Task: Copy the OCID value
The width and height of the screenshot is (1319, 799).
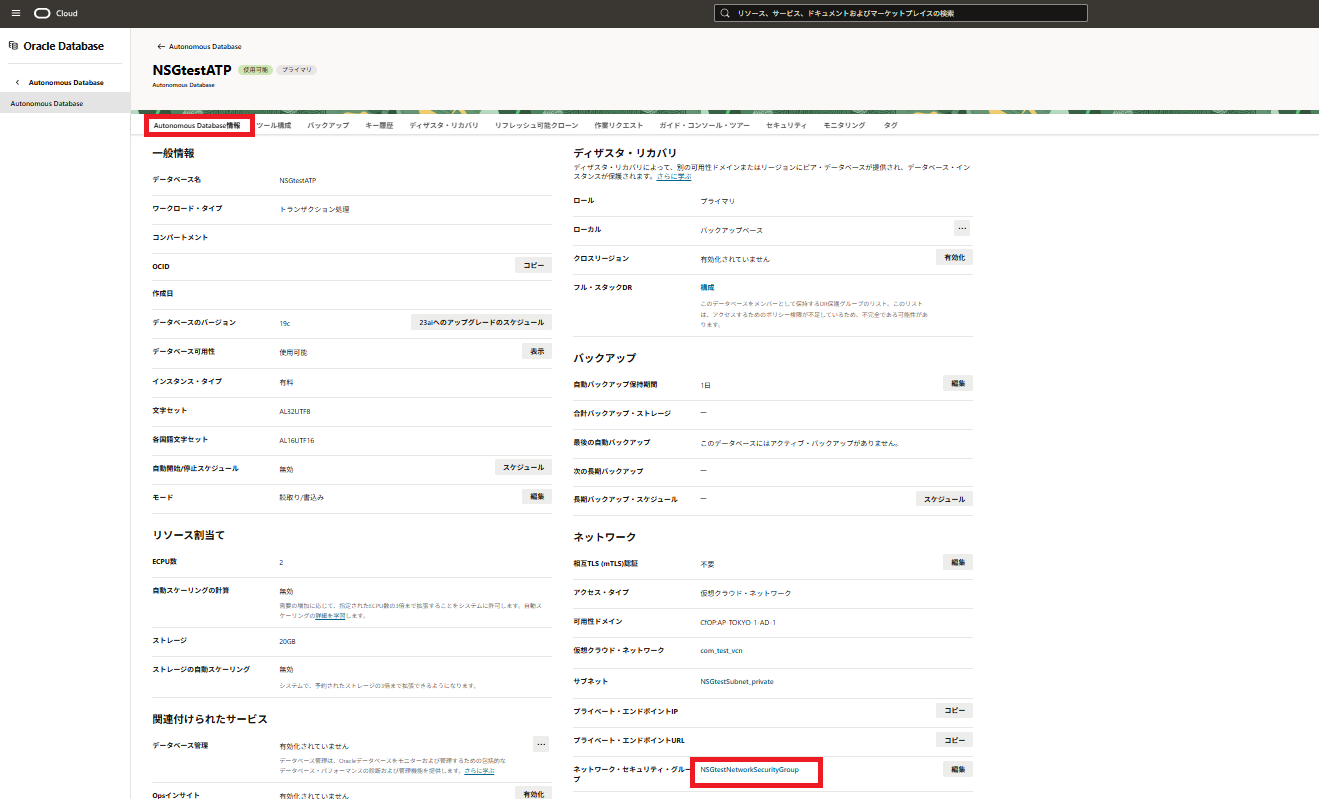Action: tap(533, 265)
